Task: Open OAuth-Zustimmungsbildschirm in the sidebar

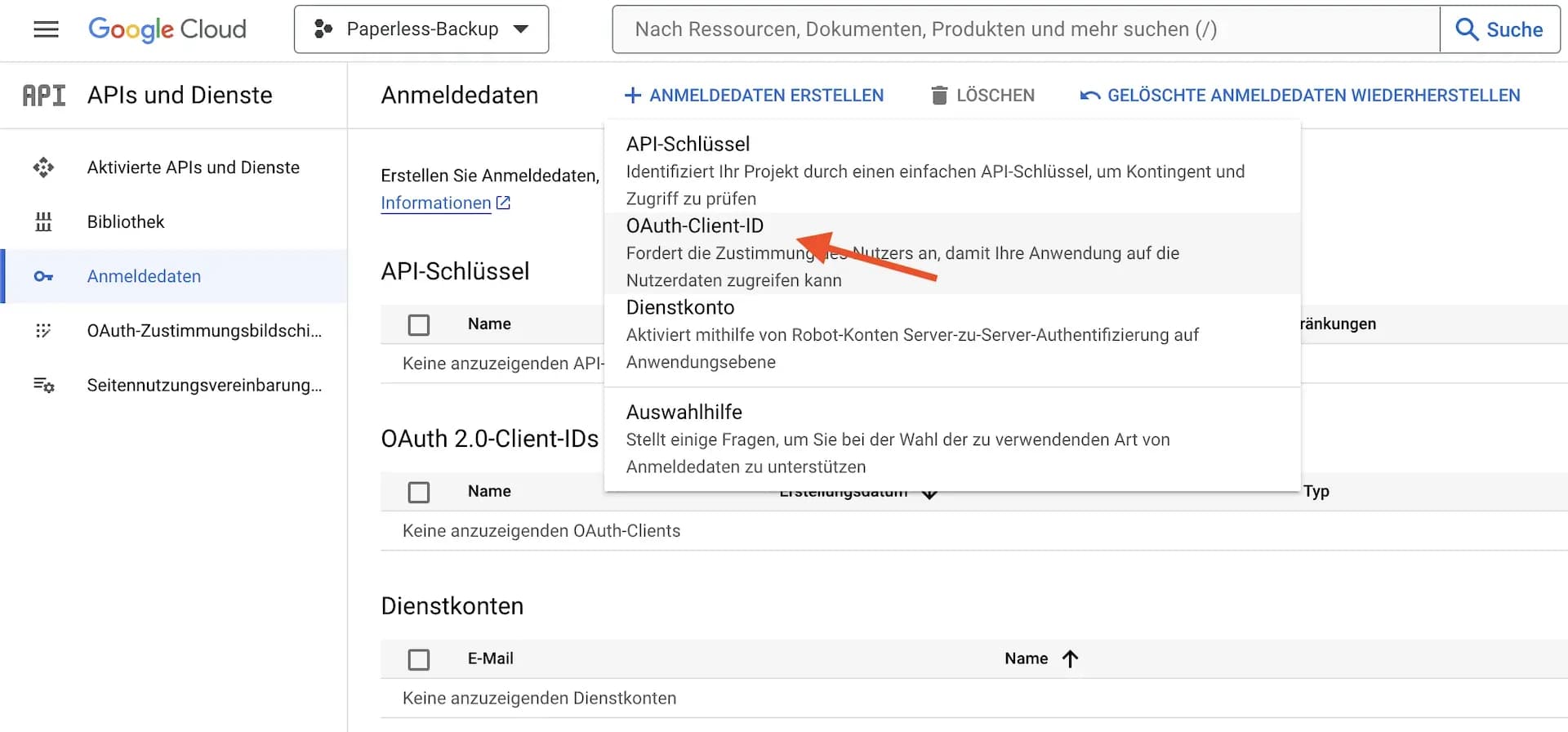Action: (x=174, y=331)
